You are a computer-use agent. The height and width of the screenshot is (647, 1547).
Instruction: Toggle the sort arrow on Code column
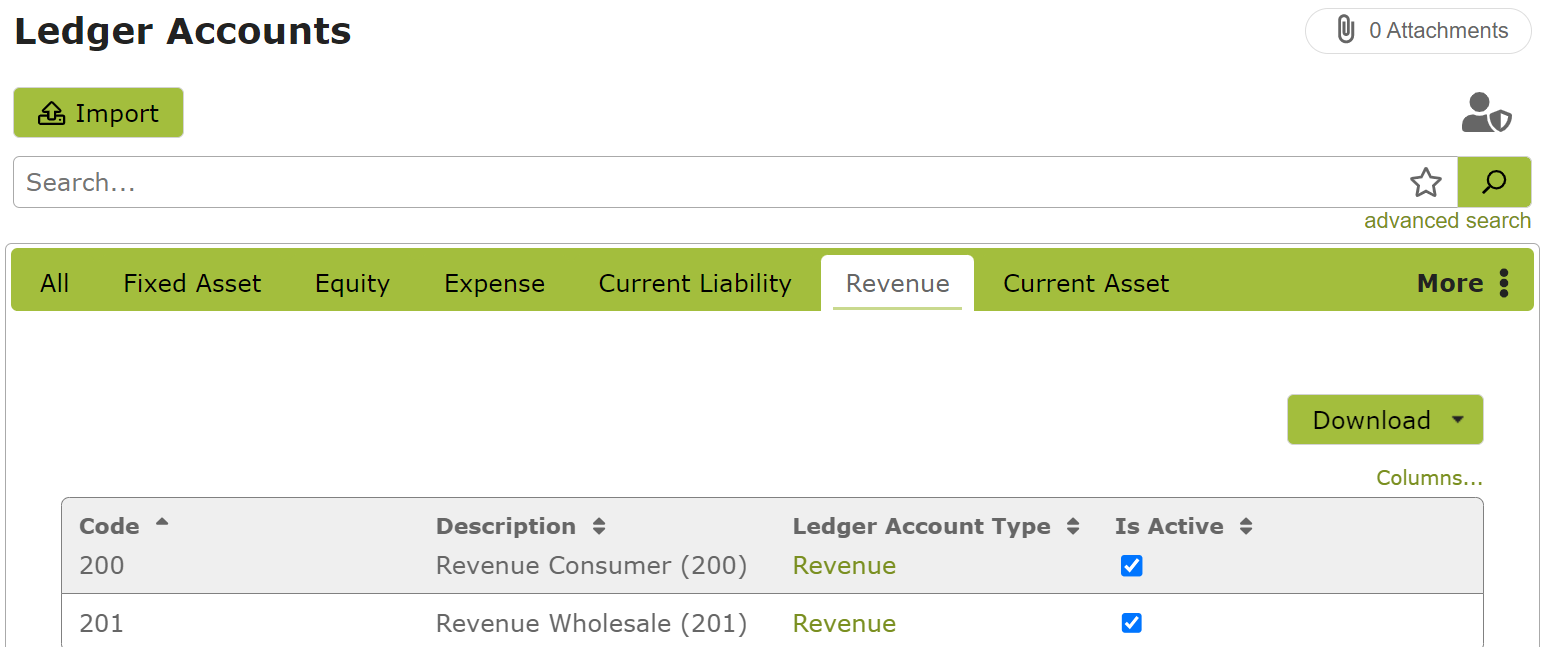tap(162, 521)
